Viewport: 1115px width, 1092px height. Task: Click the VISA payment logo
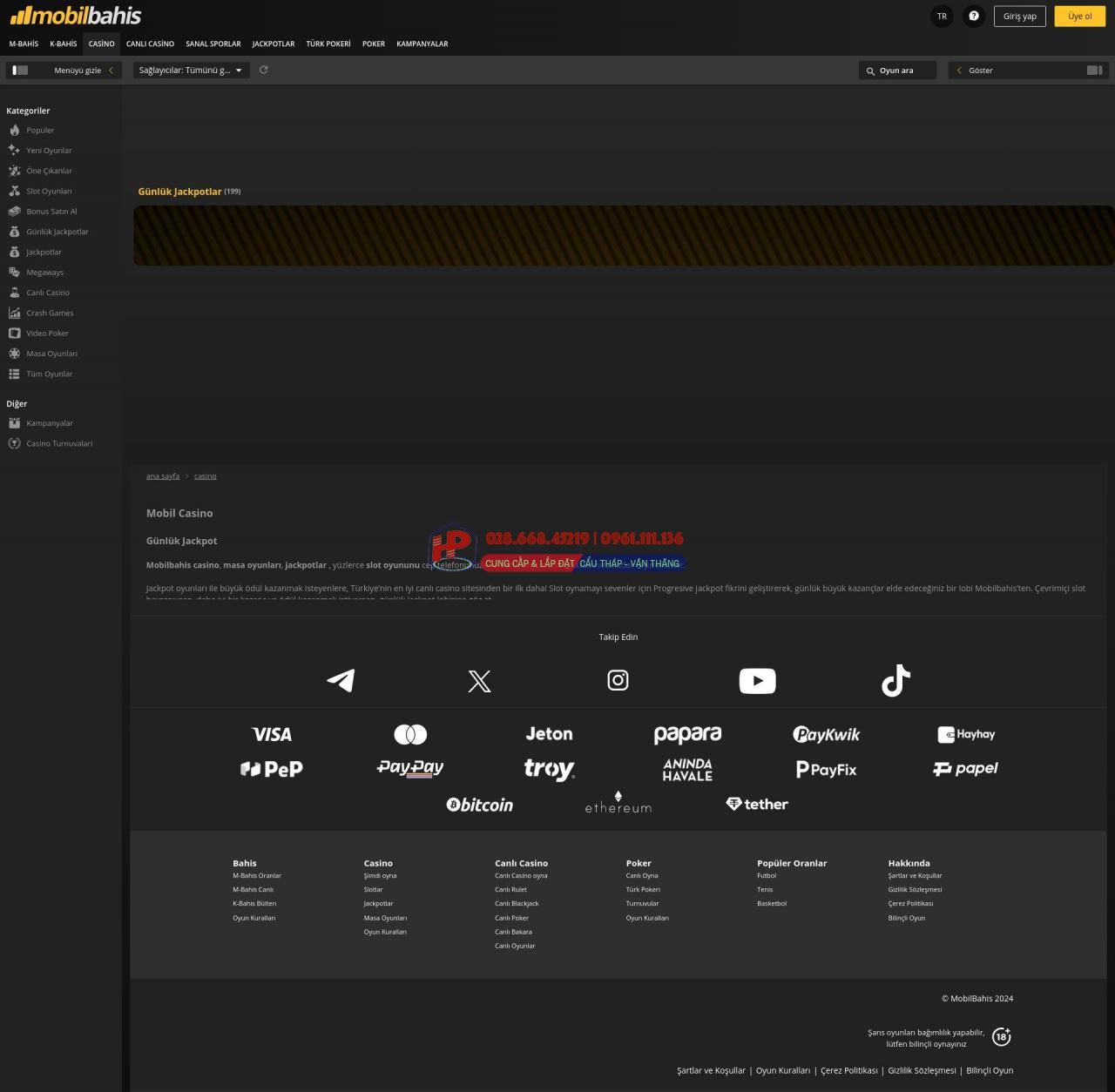pyautogui.click(x=272, y=734)
